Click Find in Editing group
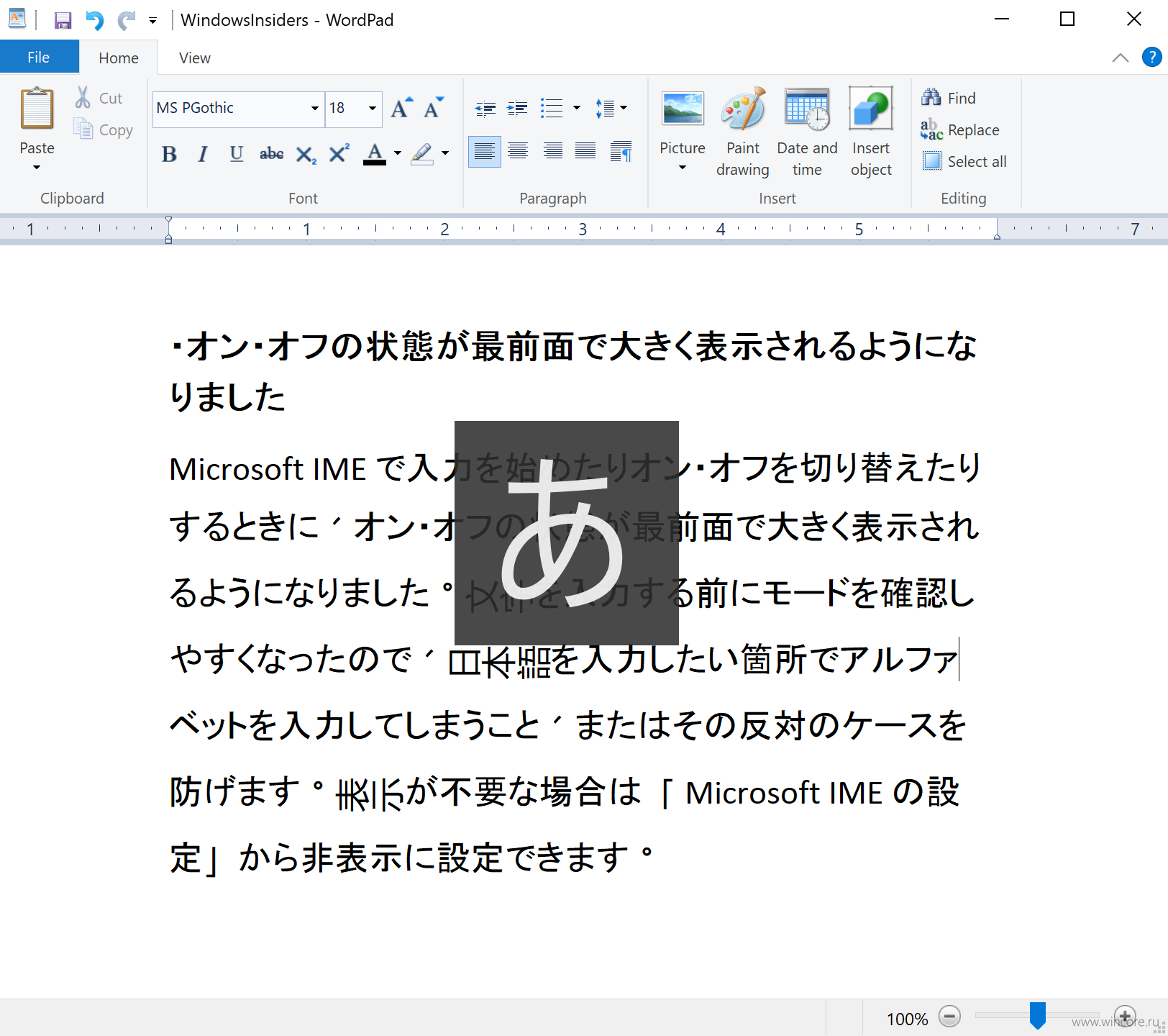The width and height of the screenshot is (1168, 1036). click(949, 98)
